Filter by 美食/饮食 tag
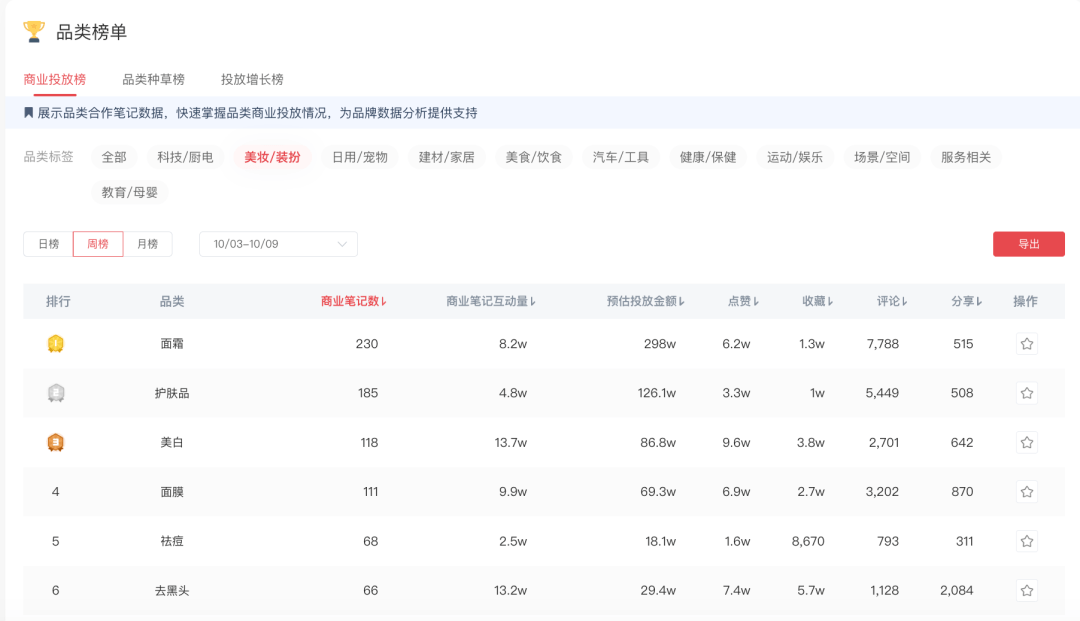 (x=534, y=157)
